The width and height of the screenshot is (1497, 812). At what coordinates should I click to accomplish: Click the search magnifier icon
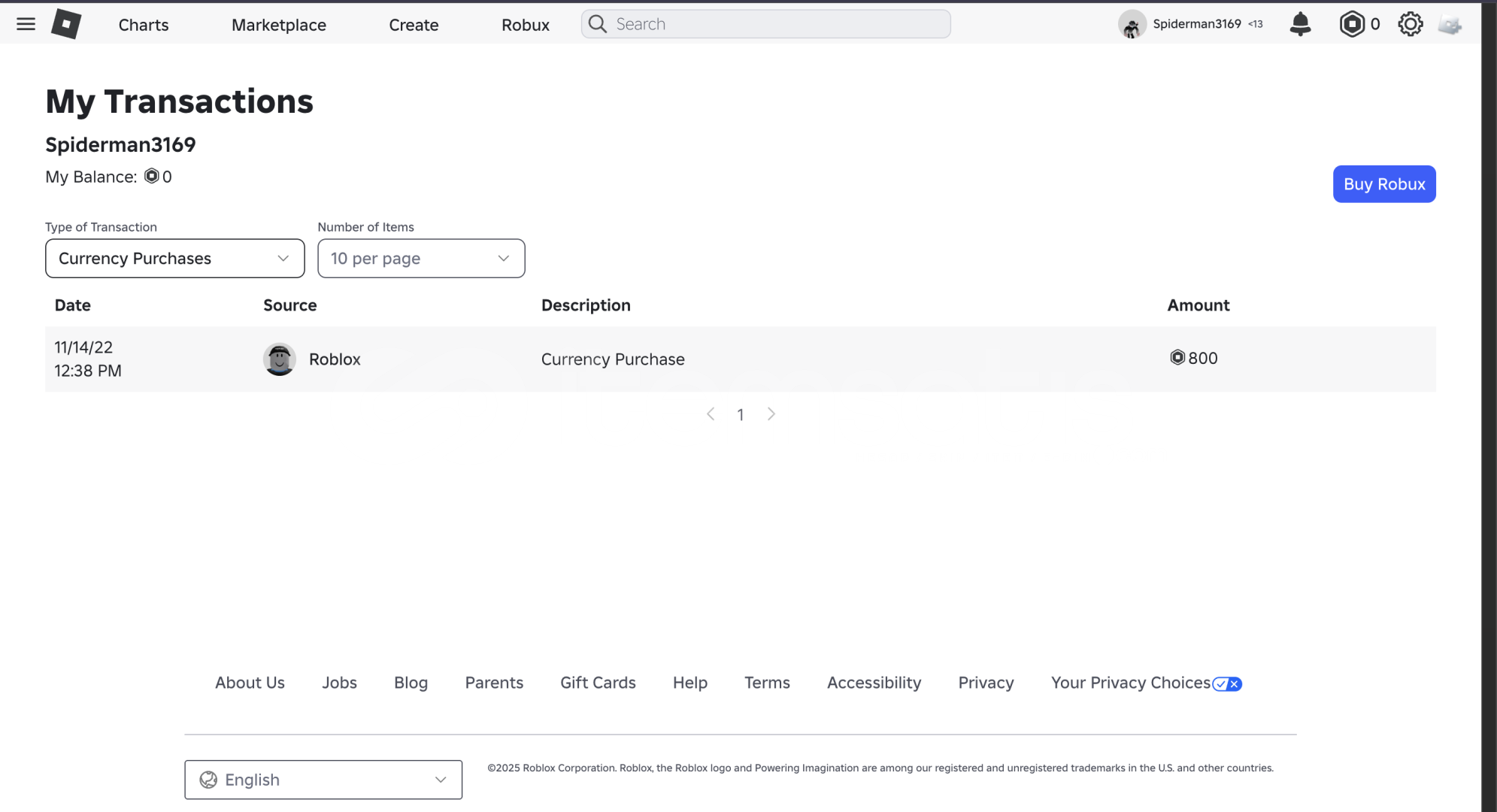tap(597, 24)
